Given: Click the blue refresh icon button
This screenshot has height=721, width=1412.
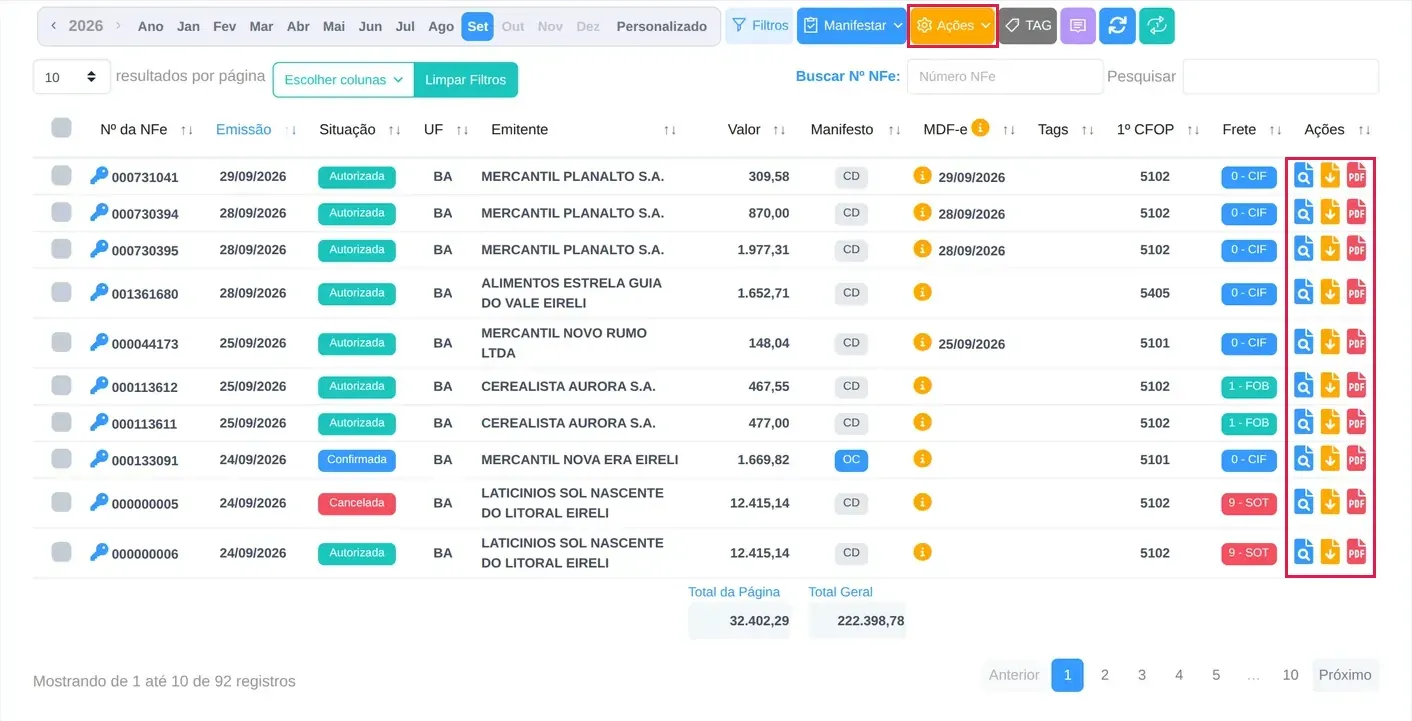Looking at the screenshot, I should click(x=1118, y=26).
